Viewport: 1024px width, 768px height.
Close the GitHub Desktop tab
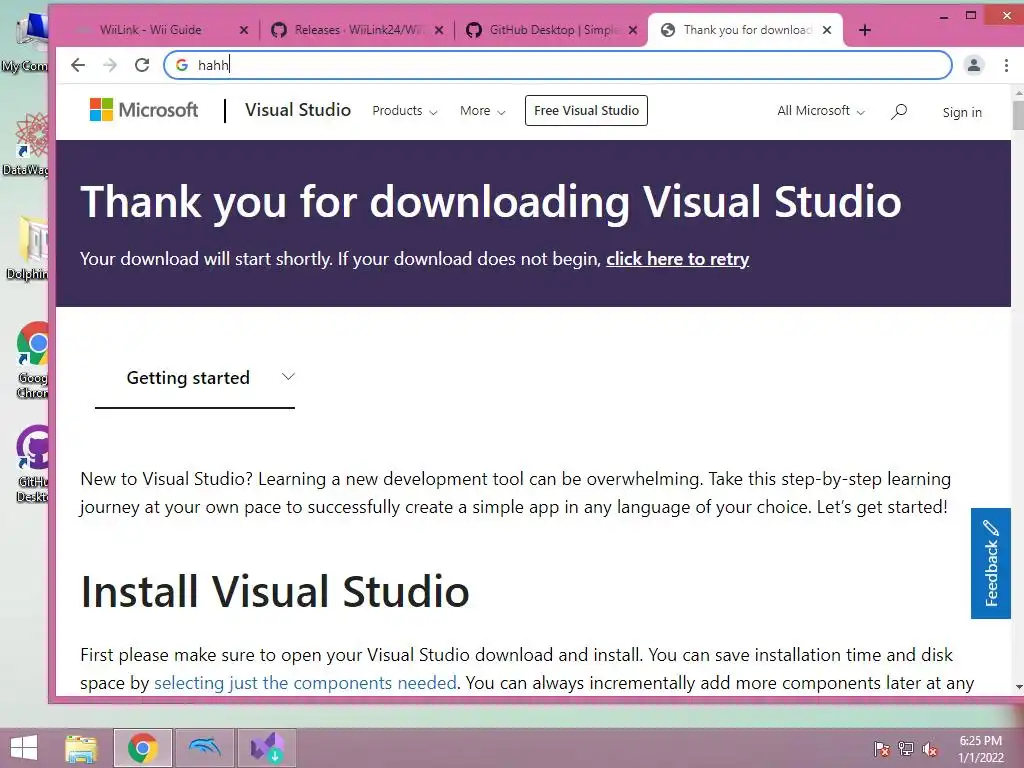tap(633, 30)
